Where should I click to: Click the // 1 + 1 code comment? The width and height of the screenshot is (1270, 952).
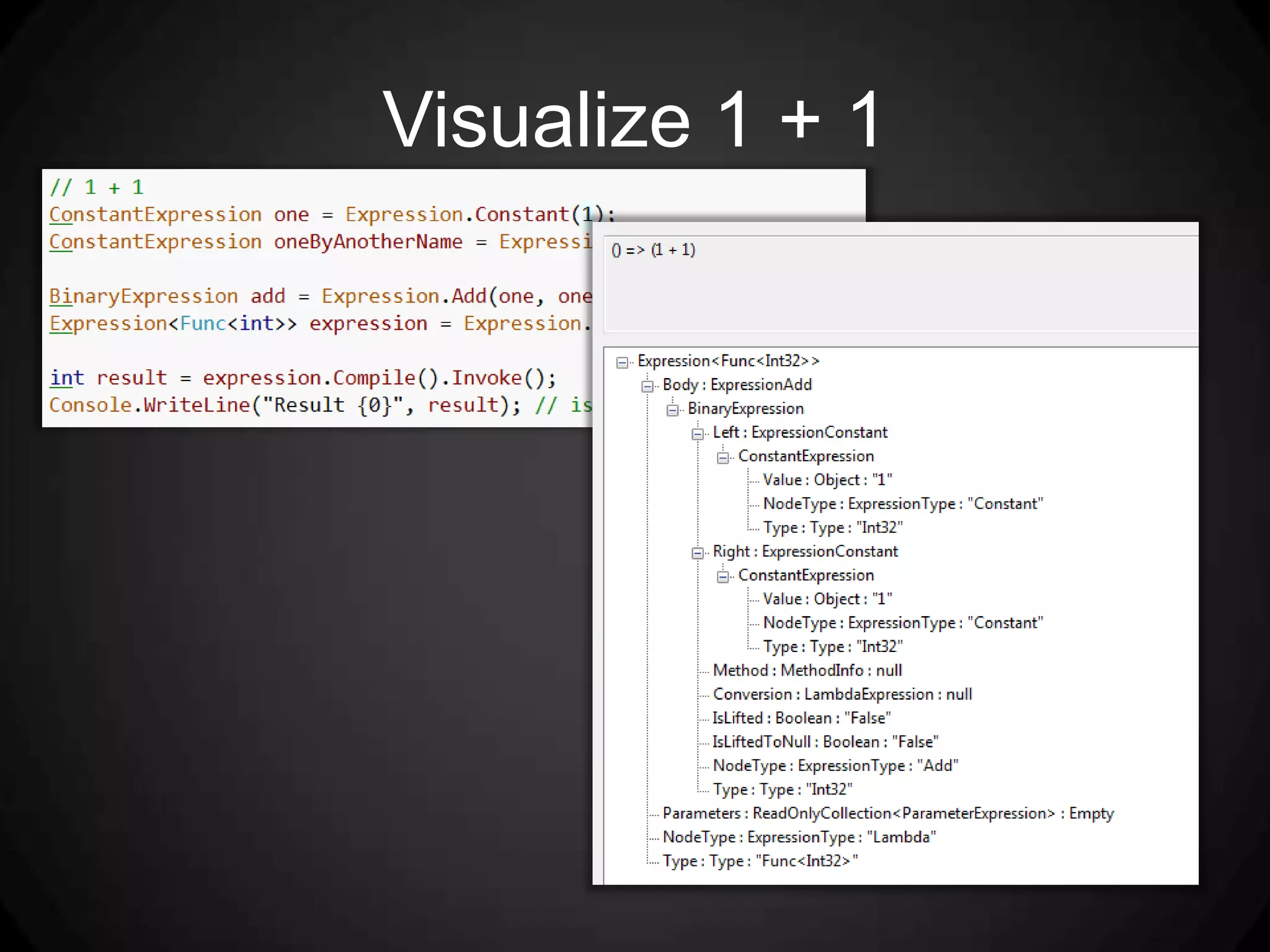[97, 187]
